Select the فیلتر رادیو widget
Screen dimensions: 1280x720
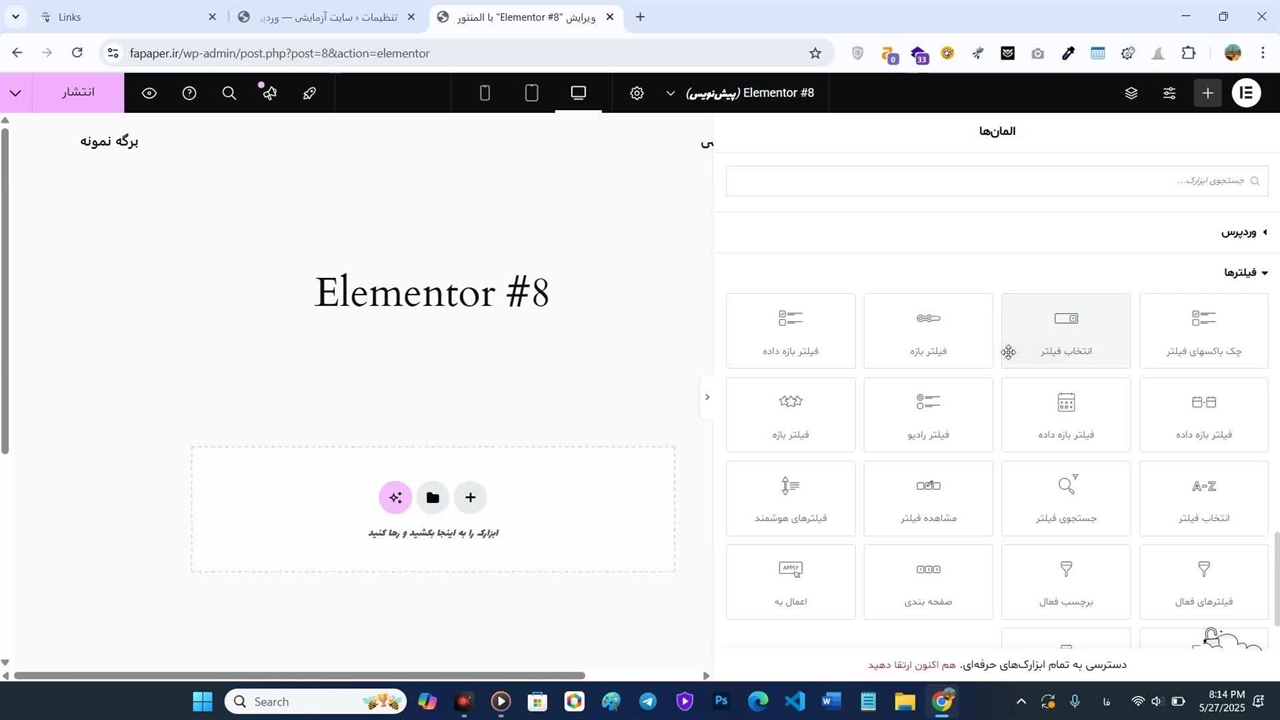pyautogui.click(x=928, y=414)
